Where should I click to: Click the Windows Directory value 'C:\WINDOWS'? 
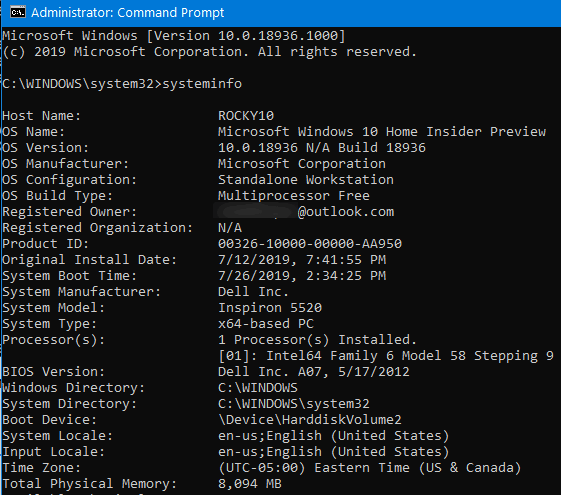(x=258, y=388)
